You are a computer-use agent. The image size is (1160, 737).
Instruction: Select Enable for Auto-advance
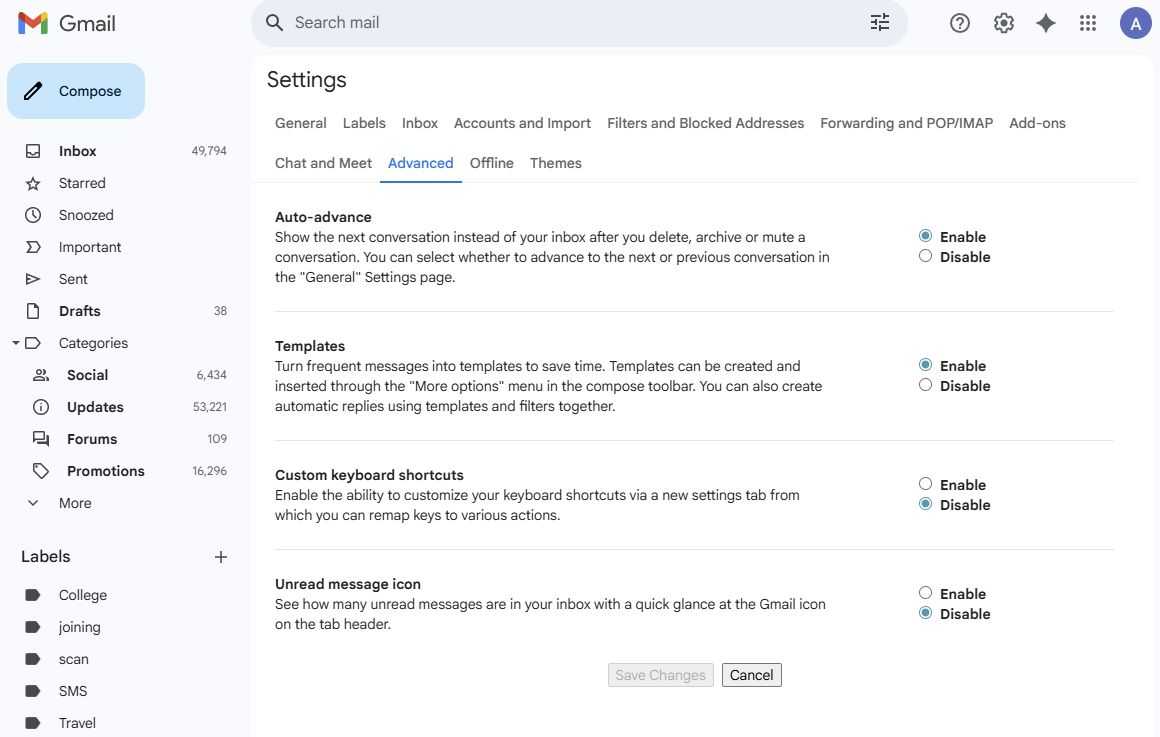(x=925, y=236)
